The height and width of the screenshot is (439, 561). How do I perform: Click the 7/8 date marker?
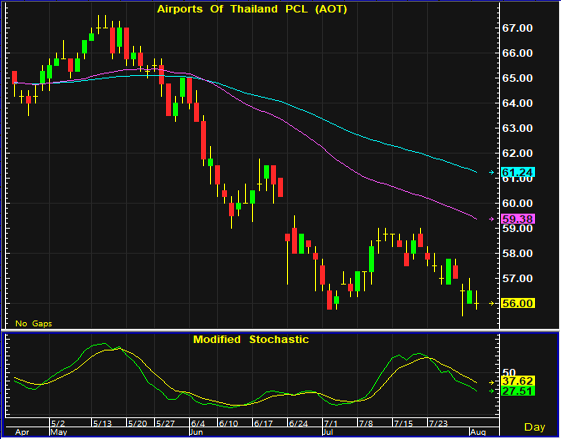click(x=366, y=424)
